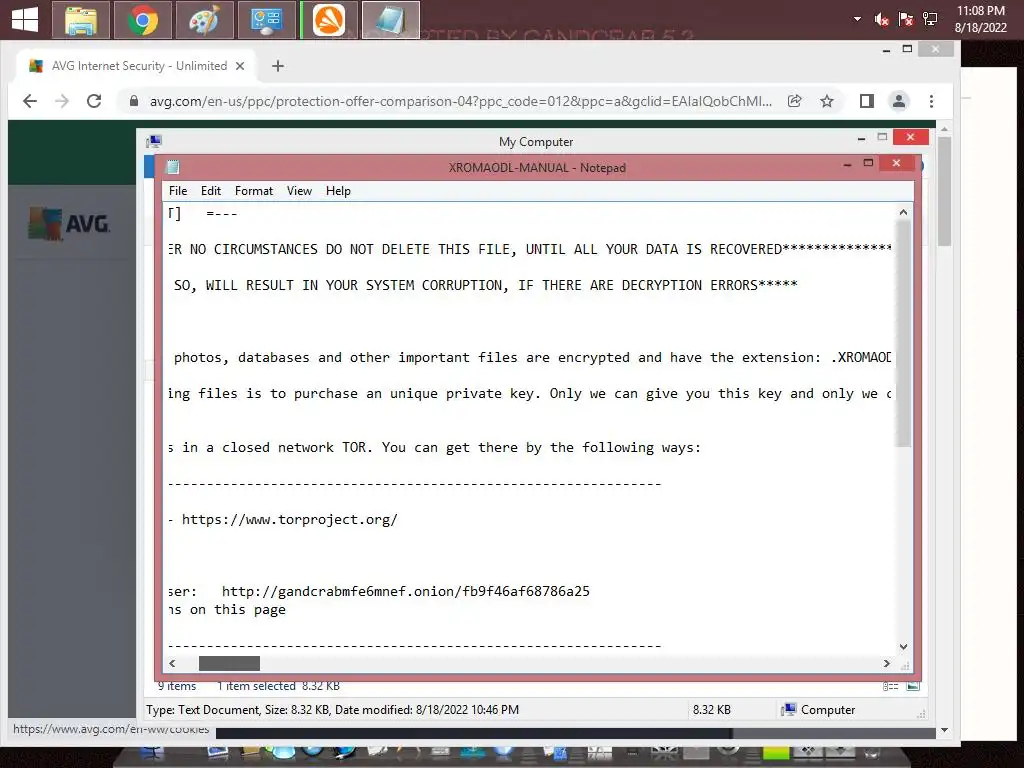This screenshot has width=1024, height=768.
Task: Click the Notepad title bar icon
Action: point(172,167)
